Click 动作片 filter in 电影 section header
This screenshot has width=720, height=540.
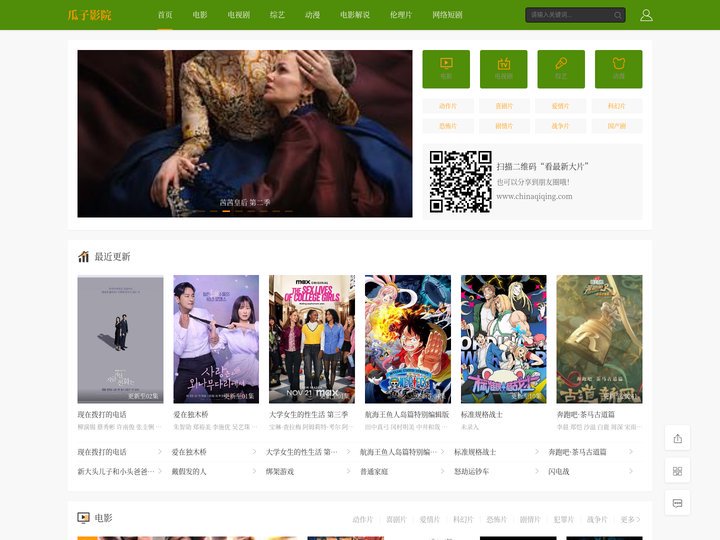click(x=363, y=519)
